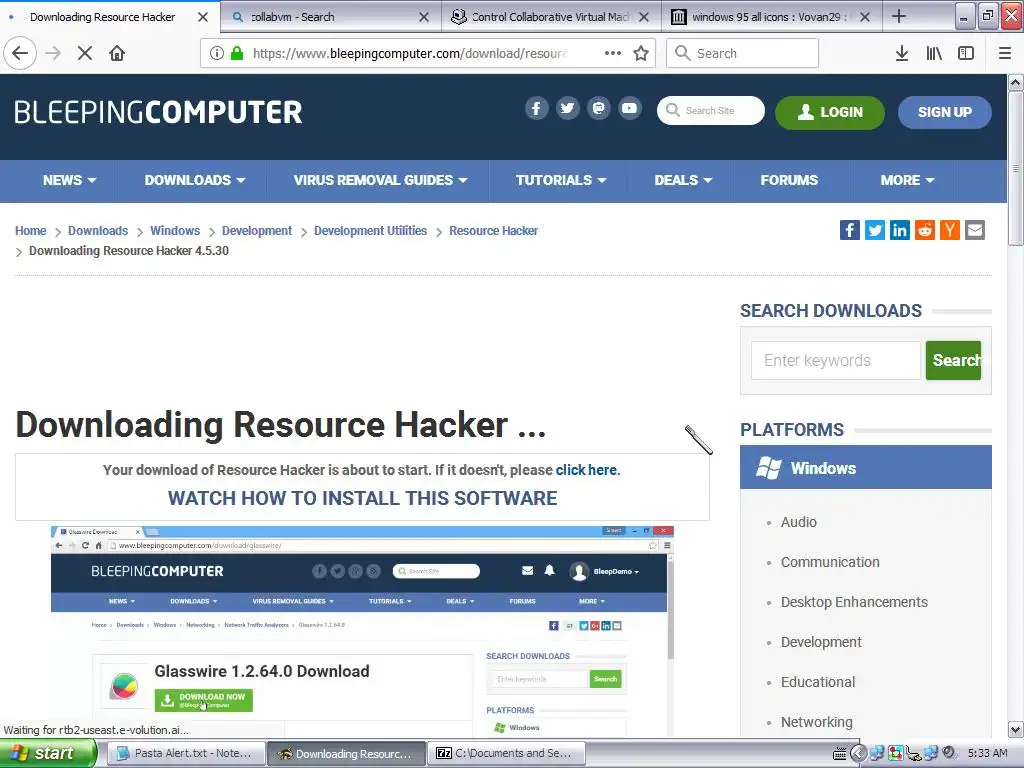Focus the Enter keywords downloads field
Viewport: 1024px width, 768px height.
(x=835, y=360)
